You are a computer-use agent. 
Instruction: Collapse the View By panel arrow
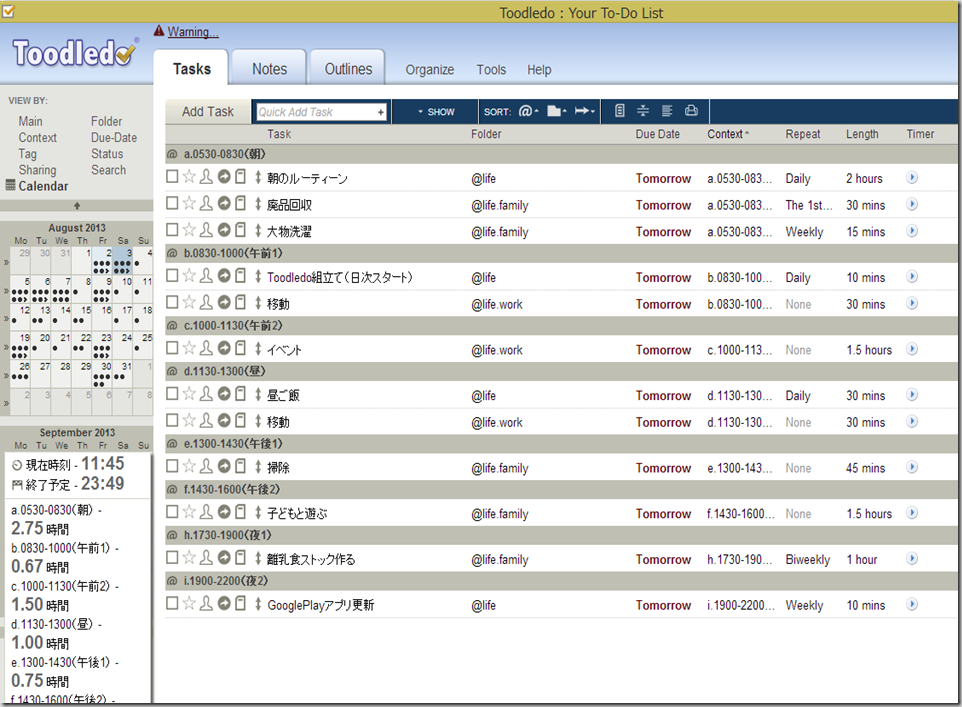[x=77, y=206]
